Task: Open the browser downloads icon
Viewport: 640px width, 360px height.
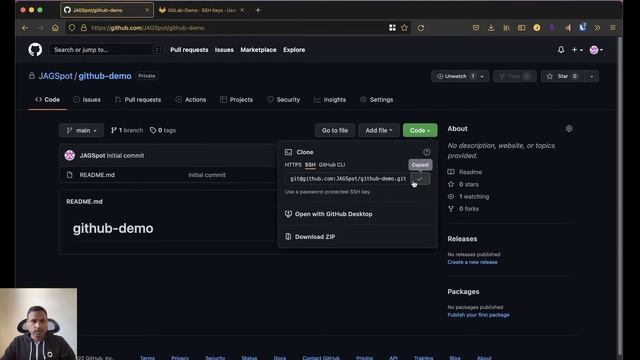Action: pyautogui.click(x=491, y=28)
